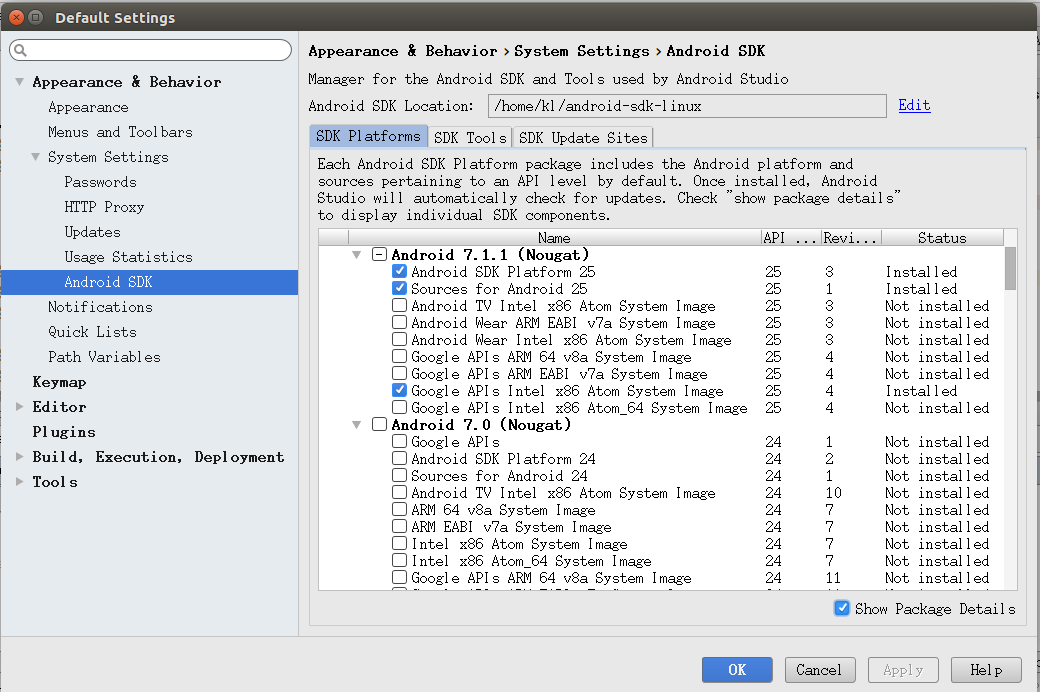Switch to SDK Update Sites tab

[582, 137]
